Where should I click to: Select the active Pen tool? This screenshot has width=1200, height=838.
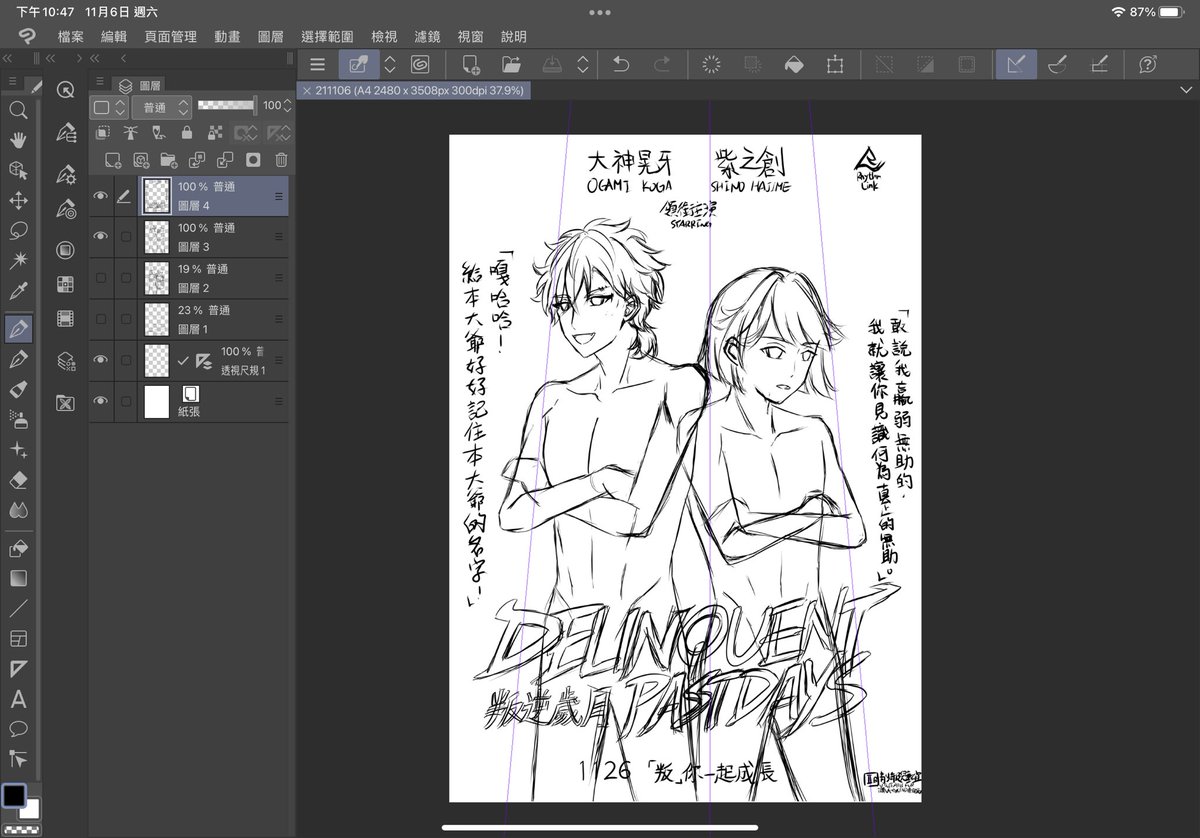(18, 328)
